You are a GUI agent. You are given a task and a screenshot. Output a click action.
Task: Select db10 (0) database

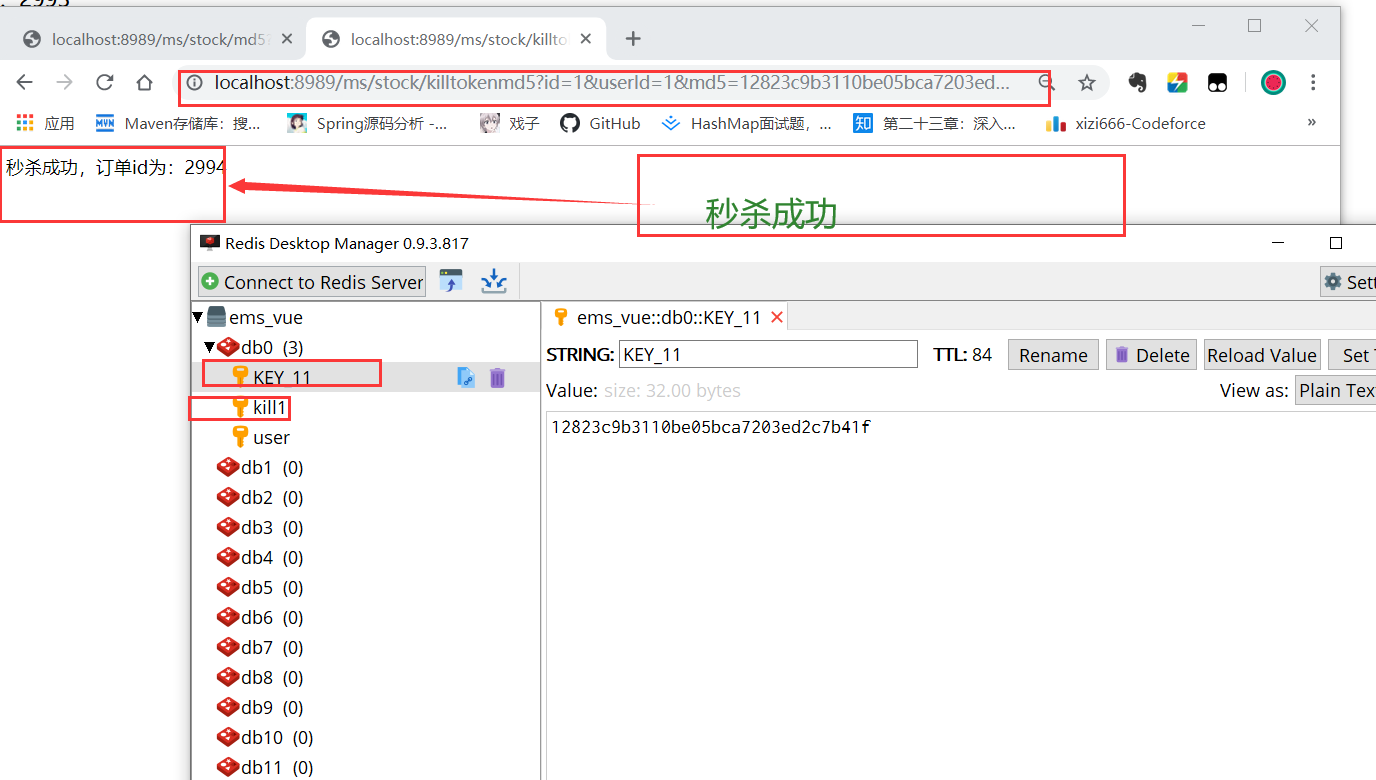(x=265, y=737)
